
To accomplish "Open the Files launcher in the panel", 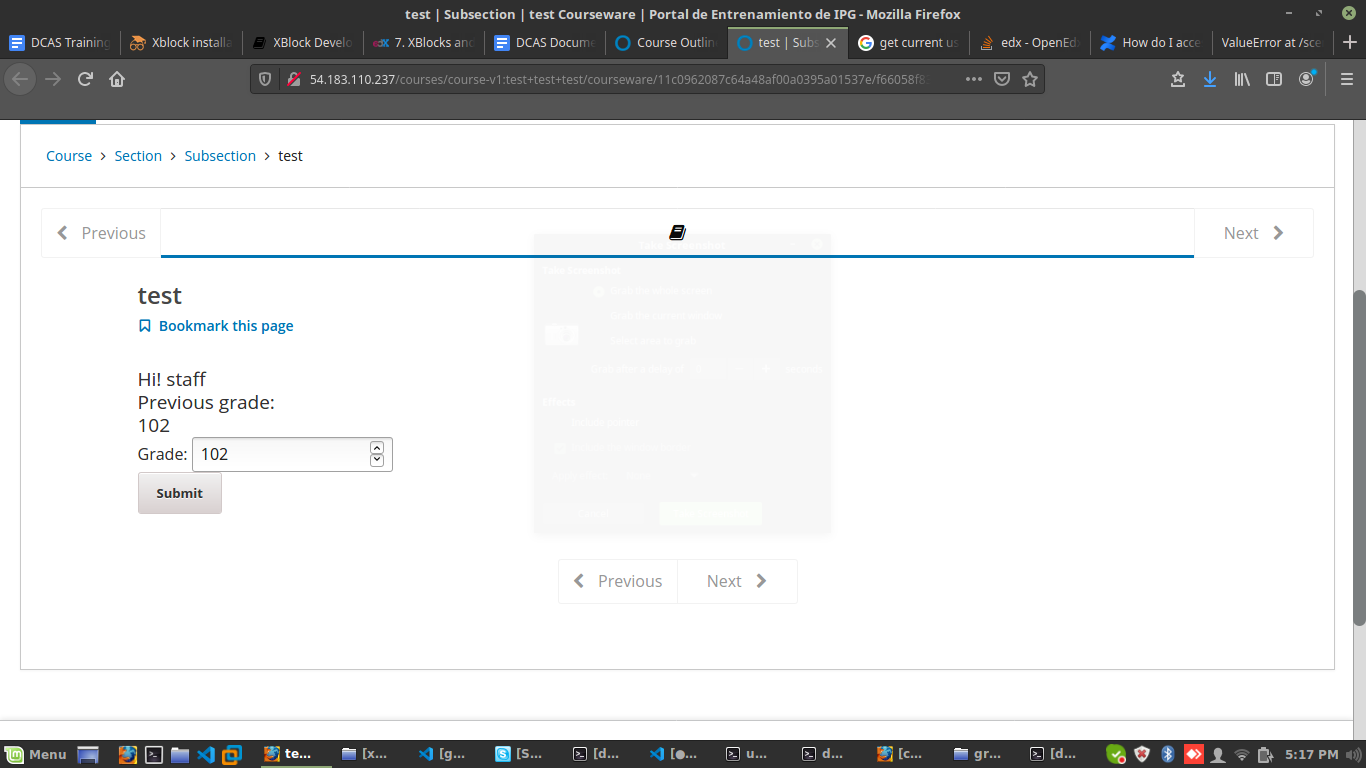I will (180, 755).
